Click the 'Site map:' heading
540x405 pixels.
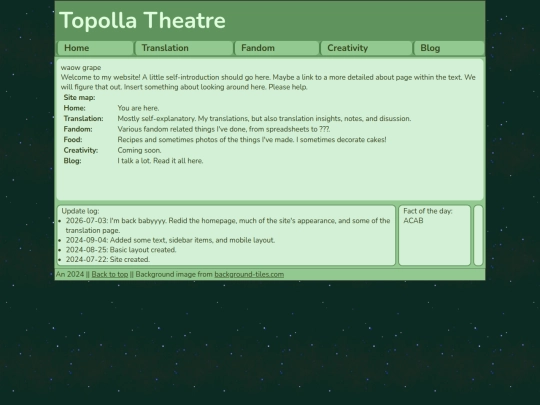(x=79, y=98)
